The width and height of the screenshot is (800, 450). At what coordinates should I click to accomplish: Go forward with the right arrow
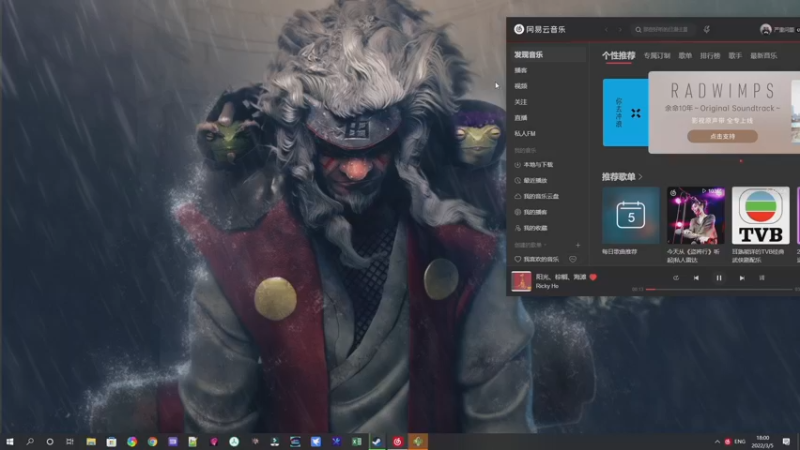pyautogui.click(x=620, y=30)
